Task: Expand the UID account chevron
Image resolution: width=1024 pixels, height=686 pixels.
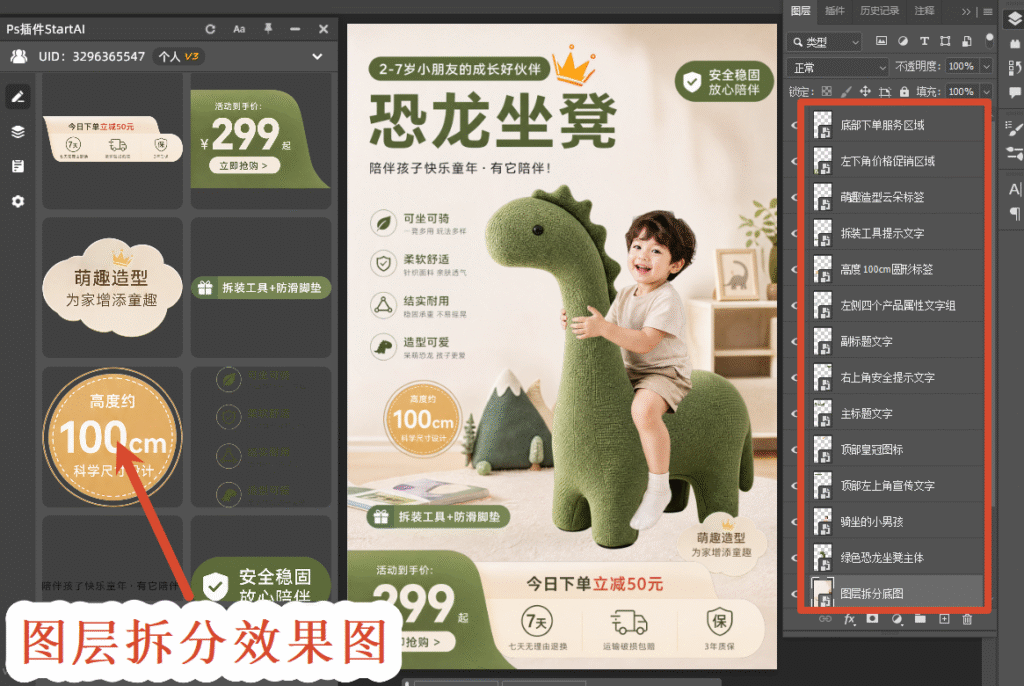Action: tap(317, 56)
